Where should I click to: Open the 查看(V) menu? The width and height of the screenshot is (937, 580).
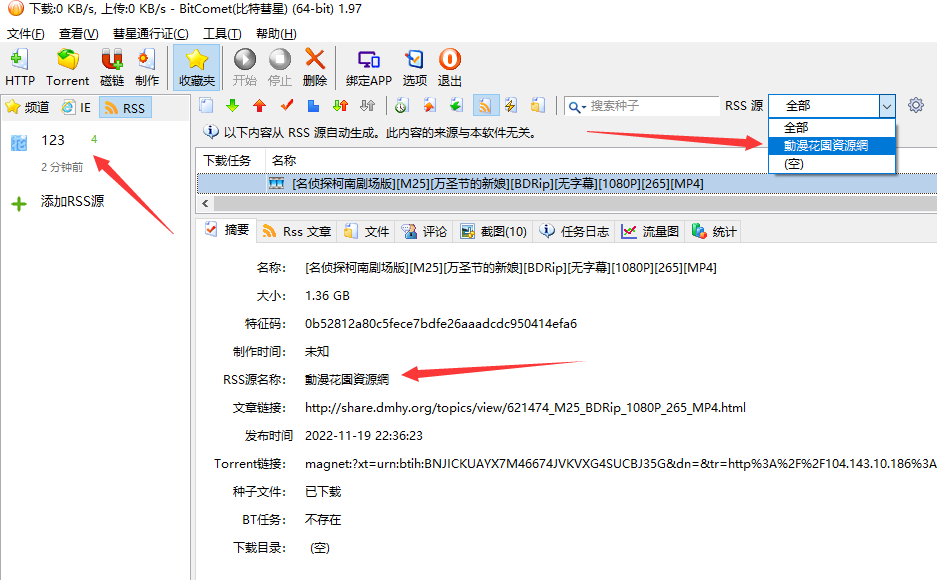(x=78, y=33)
